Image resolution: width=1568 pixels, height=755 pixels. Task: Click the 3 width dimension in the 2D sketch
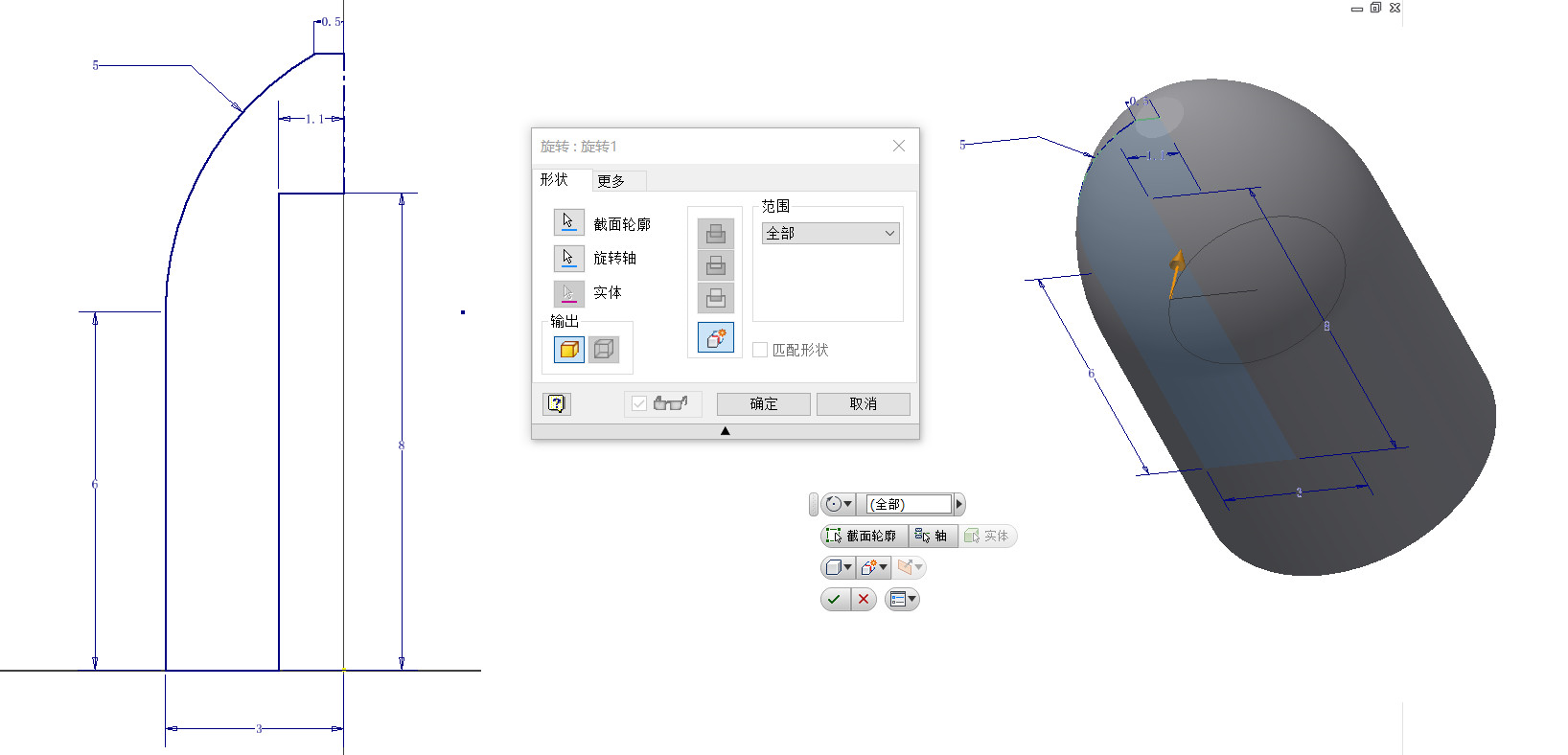[x=259, y=728]
